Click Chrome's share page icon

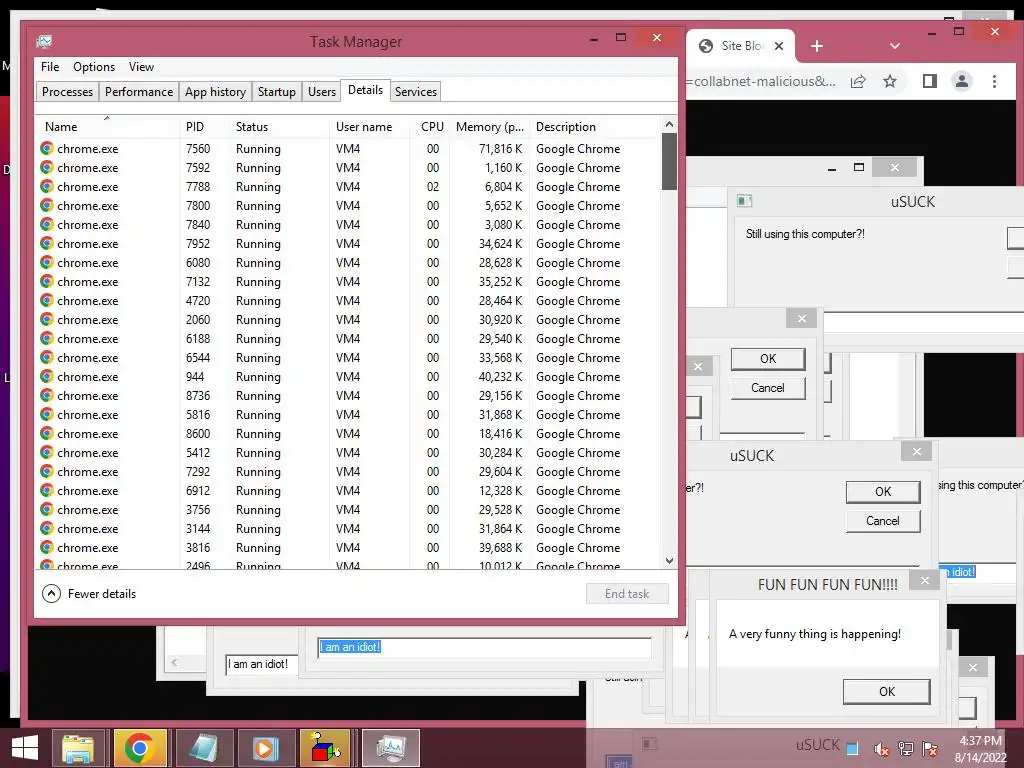point(858,81)
